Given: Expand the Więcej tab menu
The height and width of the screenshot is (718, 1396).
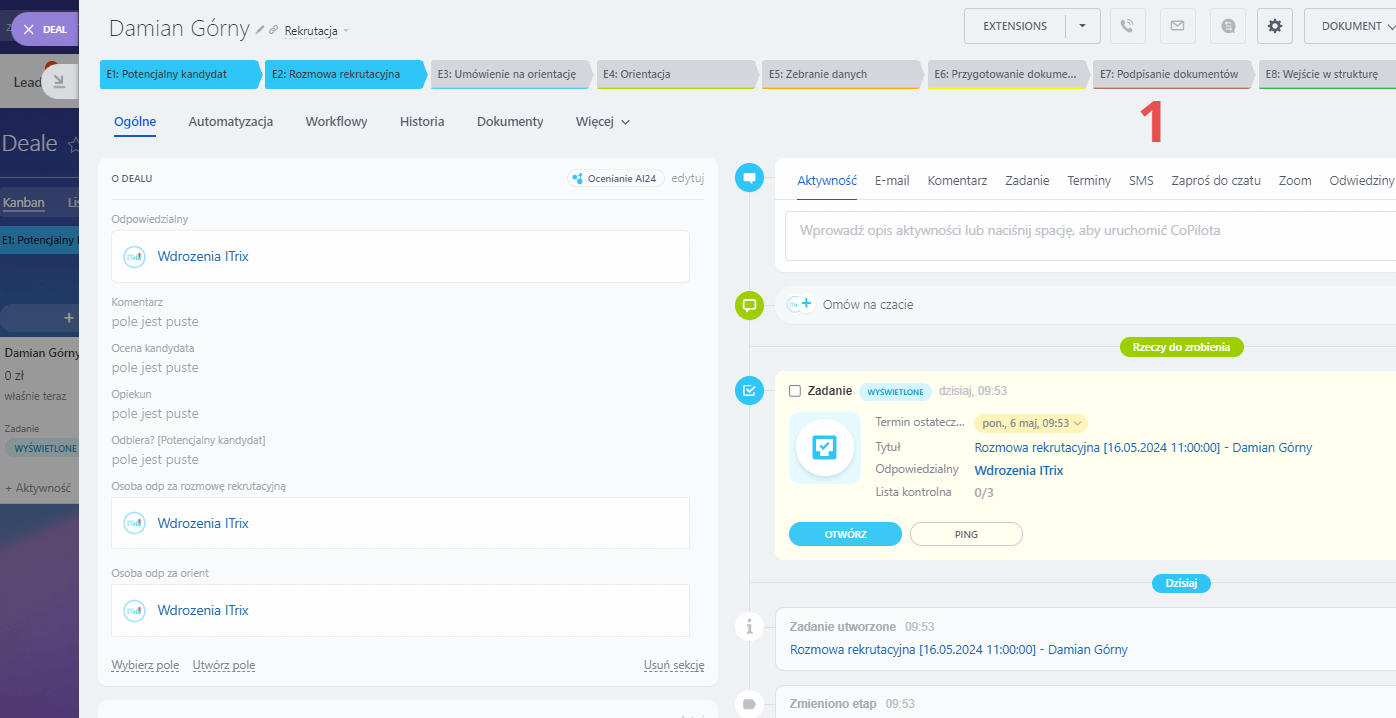Looking at the screenshot, I should pyautogui.click(x=602, y=122).
